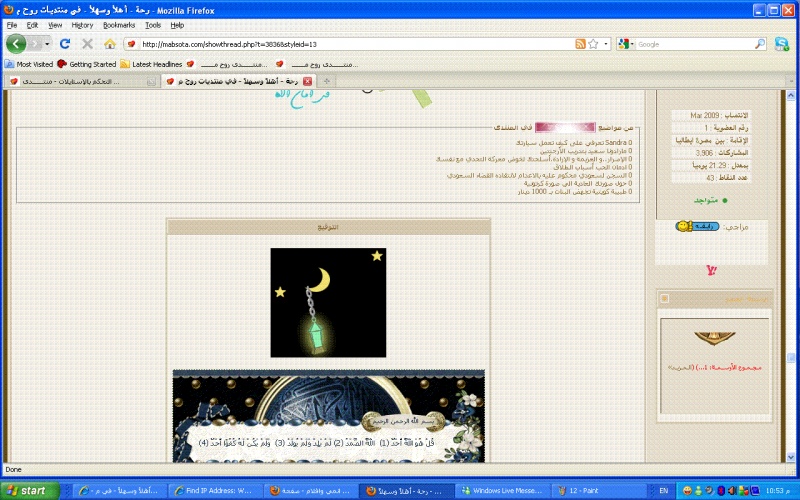Screen dimensions: 800x500
Task: Click the Stop loading X button
Action: [87, 44]
